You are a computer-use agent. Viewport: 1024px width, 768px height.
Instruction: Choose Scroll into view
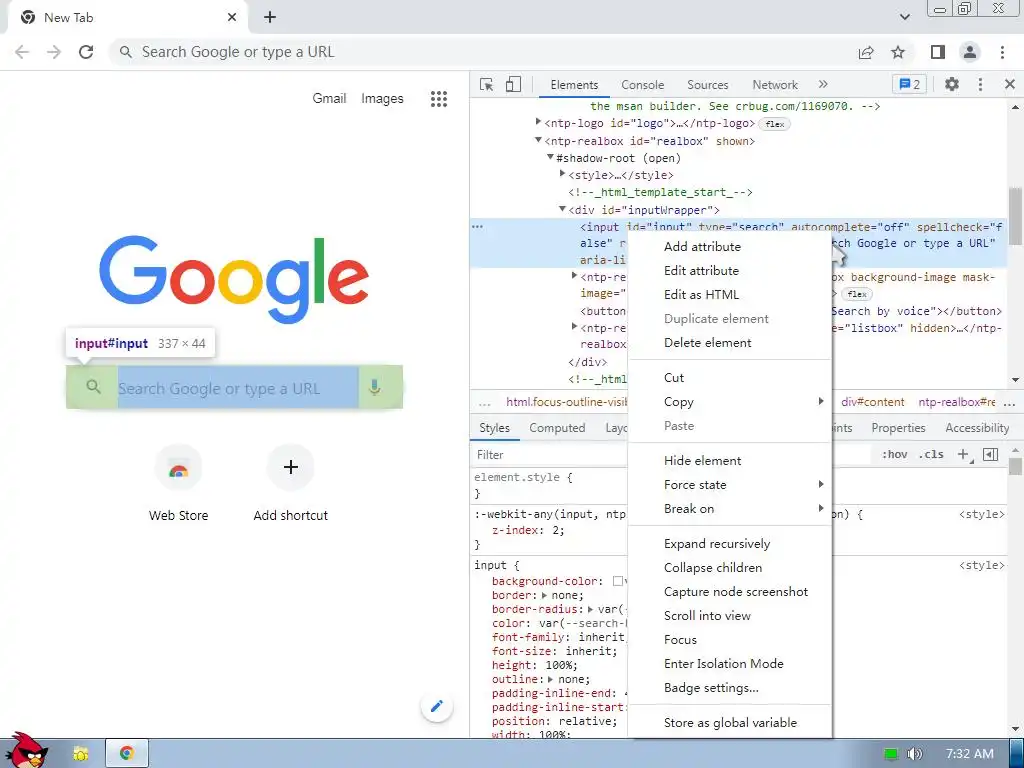(x=729, y=615)
